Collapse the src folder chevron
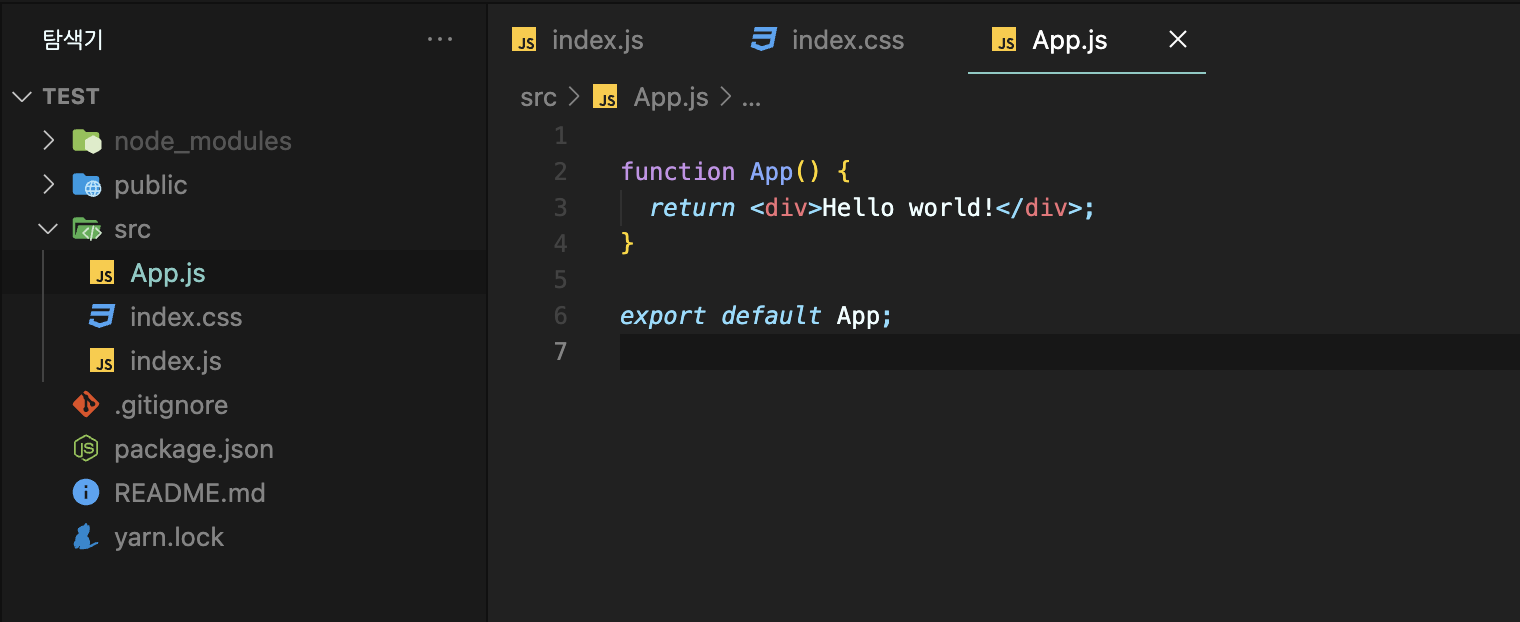Screen dimensions: 1520x622 48,229
